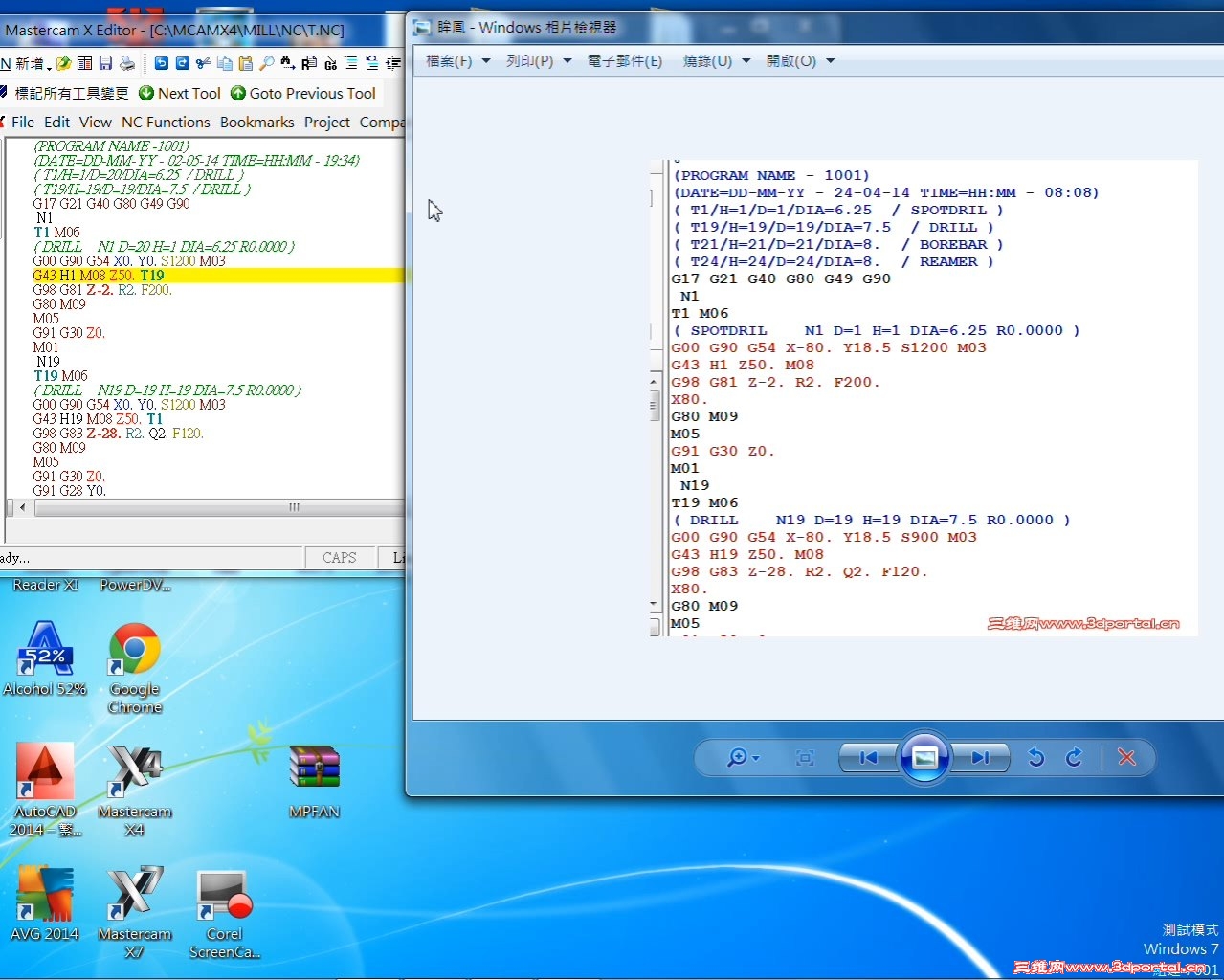
Task: Open the Edit menu in Mastercam Editor
Action: (x=56, y=122)
